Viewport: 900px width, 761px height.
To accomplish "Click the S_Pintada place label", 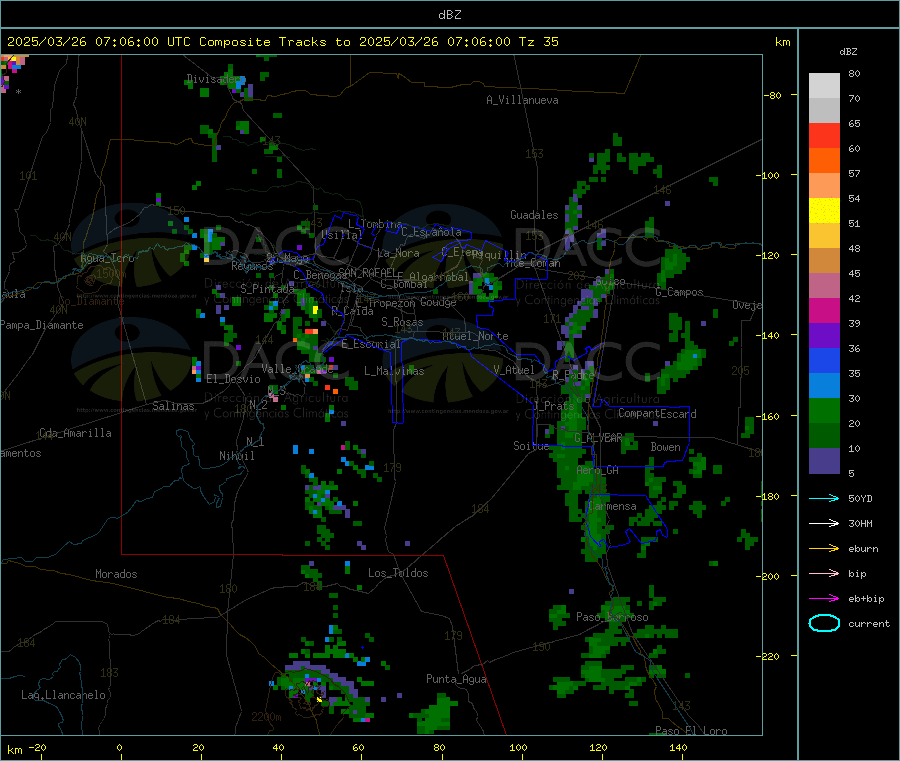I will 267,289.
